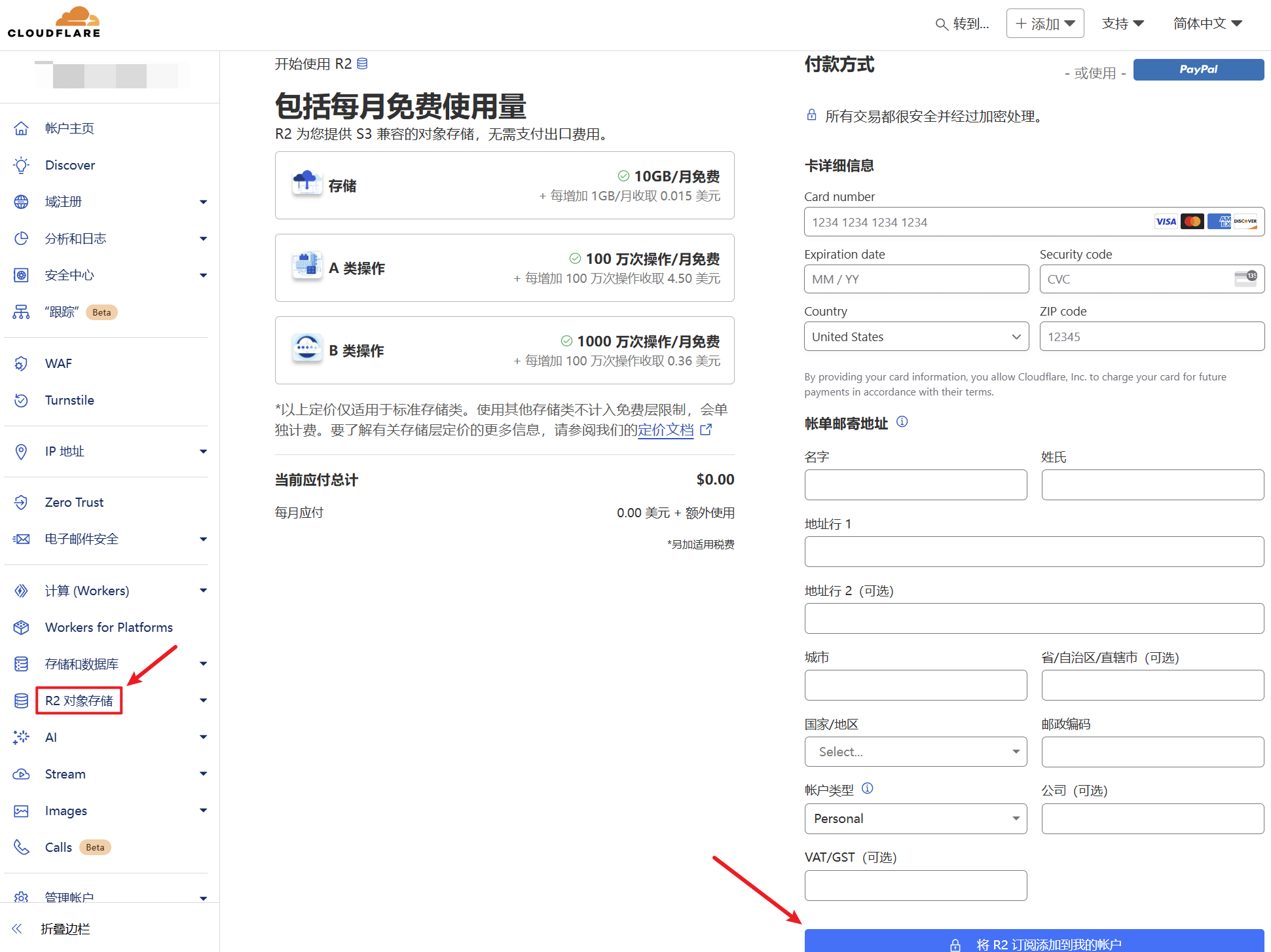Viewport: 1271px width, 952px height.
Task: Pay using the PayPal button
Action: pyautogui.click(x=1198, y=69)
